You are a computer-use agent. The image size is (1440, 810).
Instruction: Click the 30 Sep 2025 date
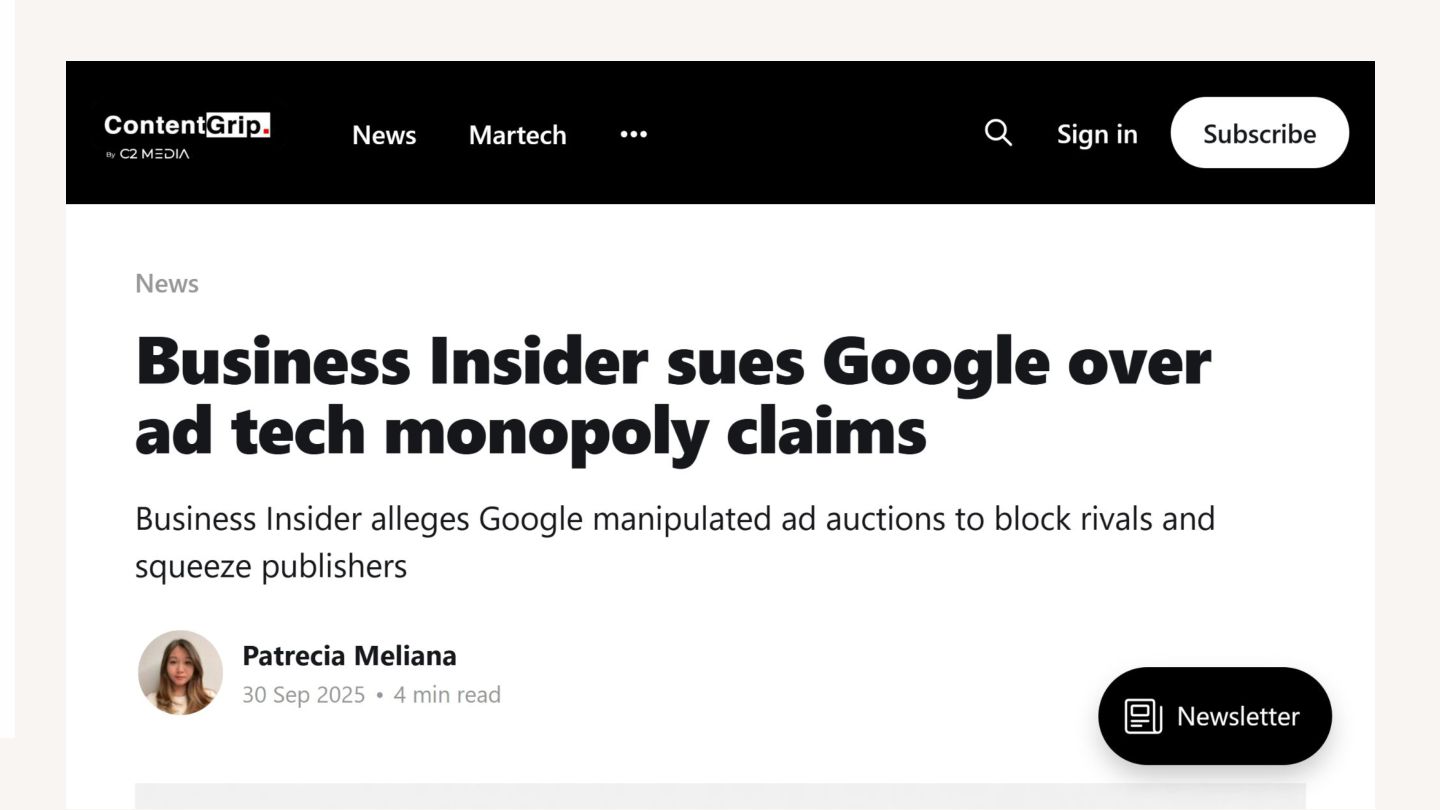303,695
